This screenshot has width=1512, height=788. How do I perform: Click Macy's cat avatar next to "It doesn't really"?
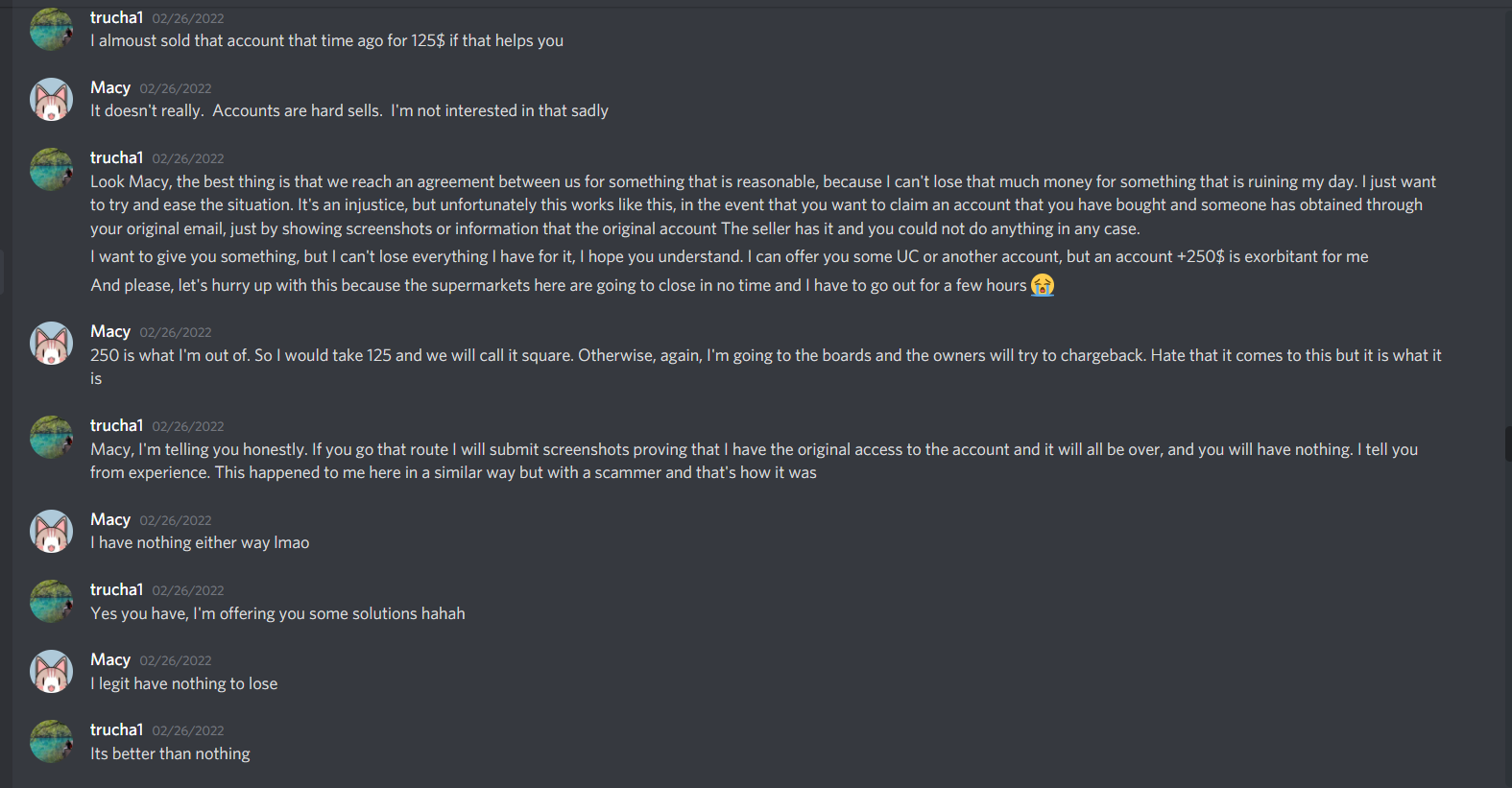[52, 100]
